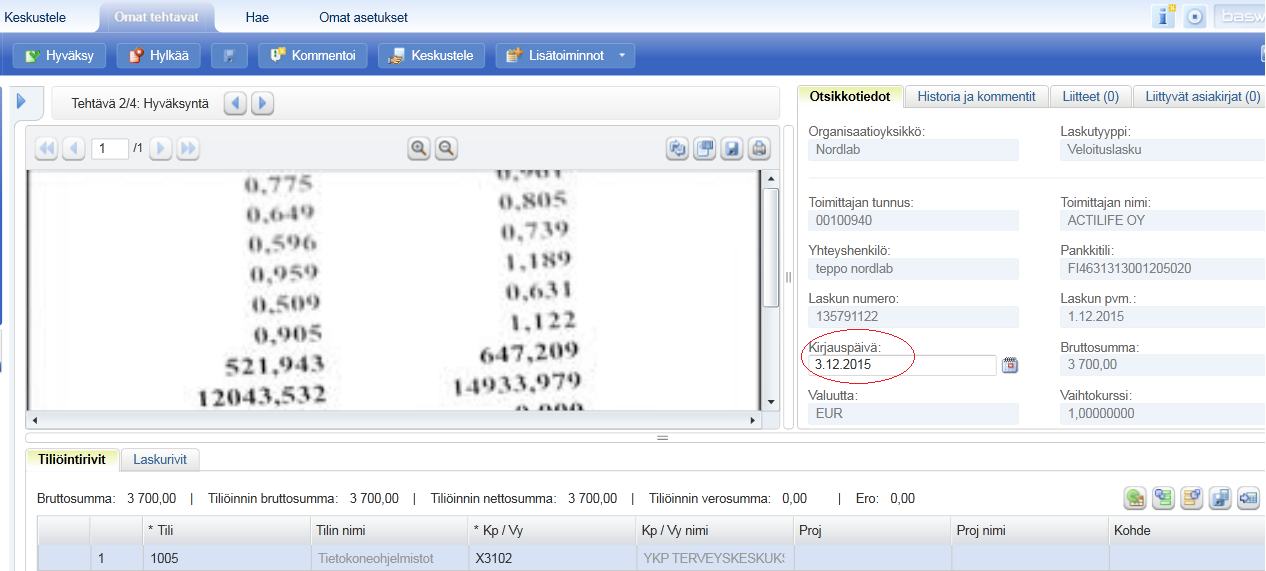
Task: Open the Hae tab
Action: (257, 17)
